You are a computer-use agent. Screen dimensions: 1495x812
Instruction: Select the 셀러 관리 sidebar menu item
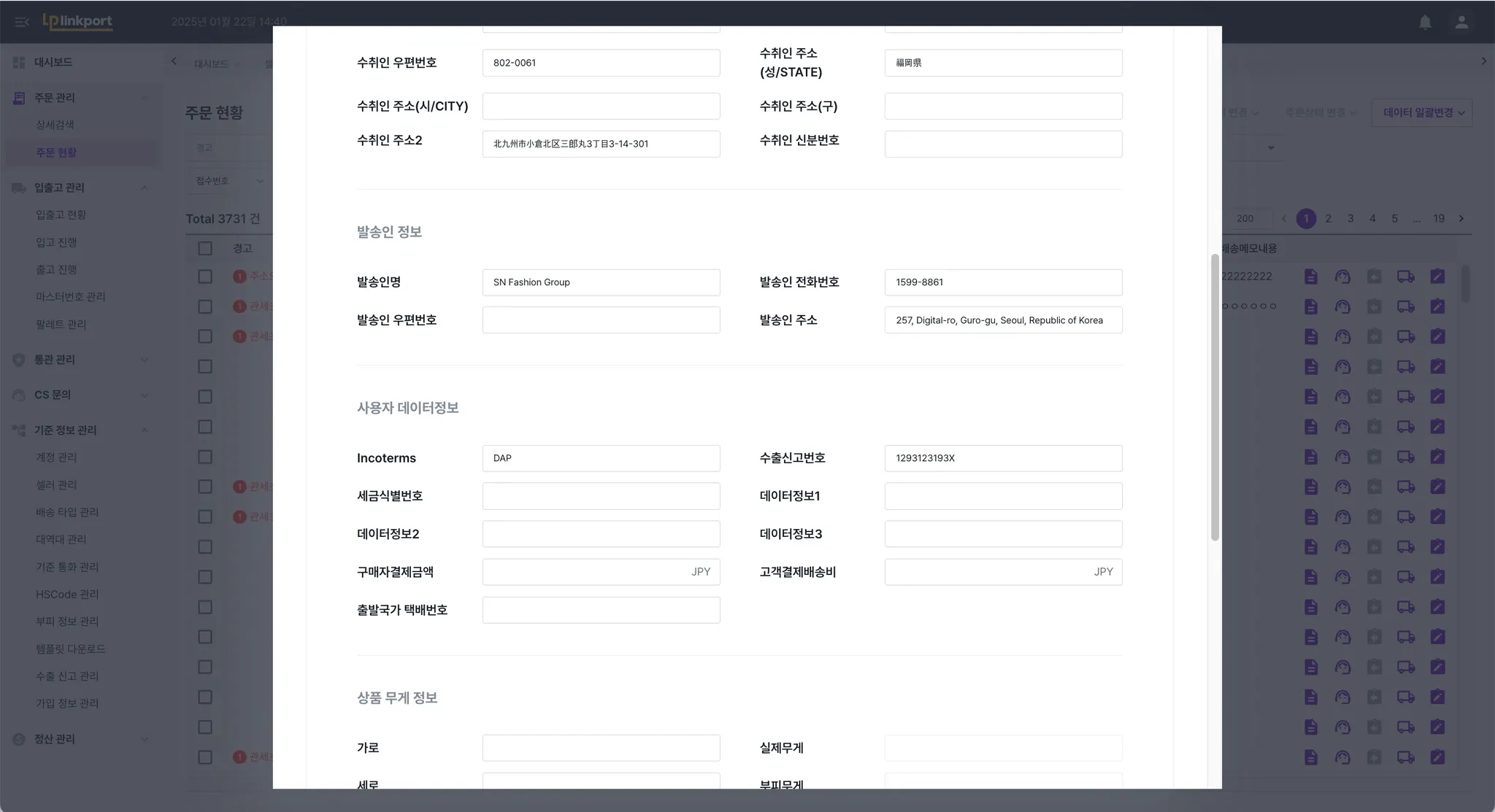tap(56, 485)
